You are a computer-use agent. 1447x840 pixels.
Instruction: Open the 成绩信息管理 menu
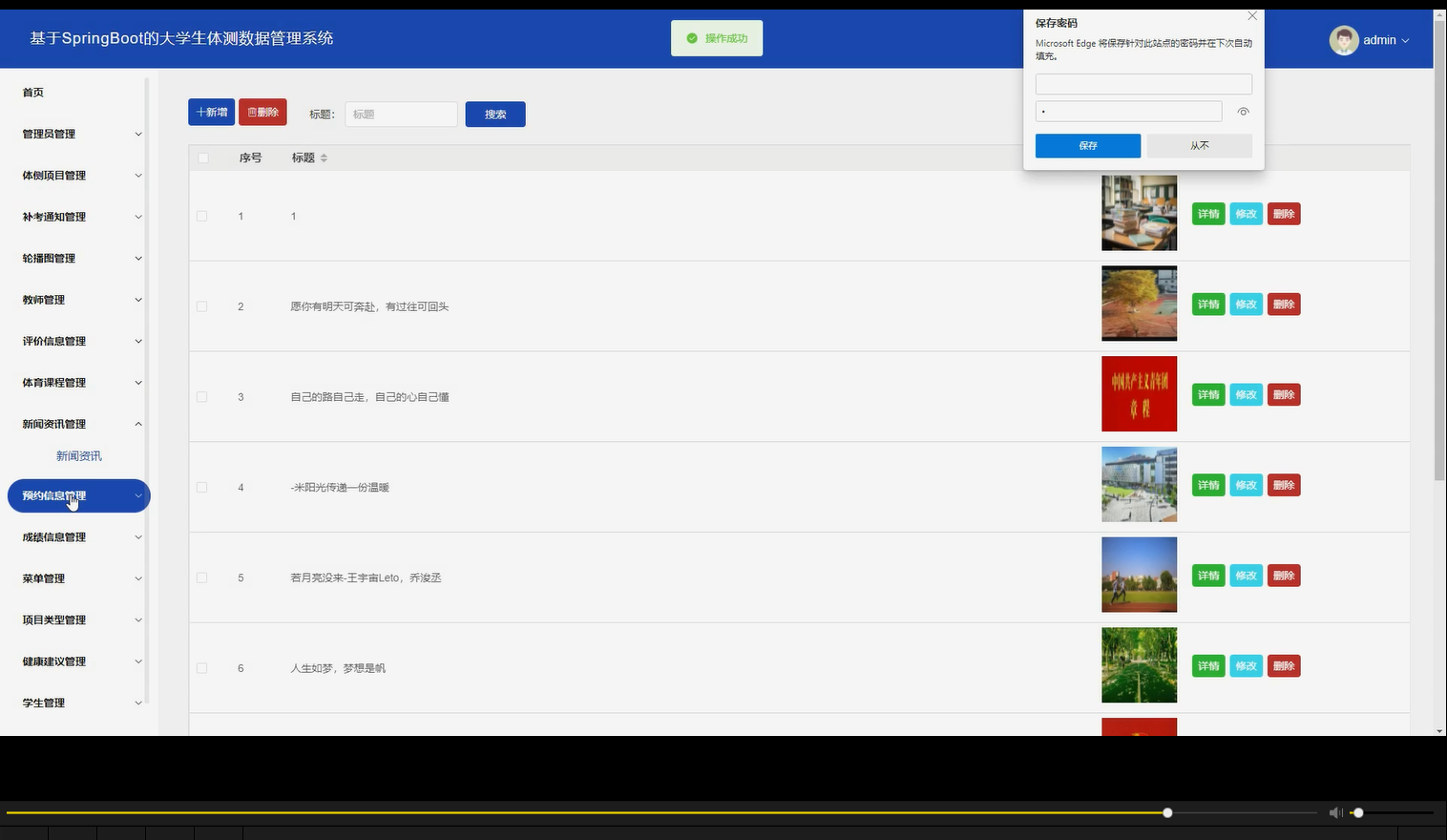pyautogui.click(x=79, y=537)
